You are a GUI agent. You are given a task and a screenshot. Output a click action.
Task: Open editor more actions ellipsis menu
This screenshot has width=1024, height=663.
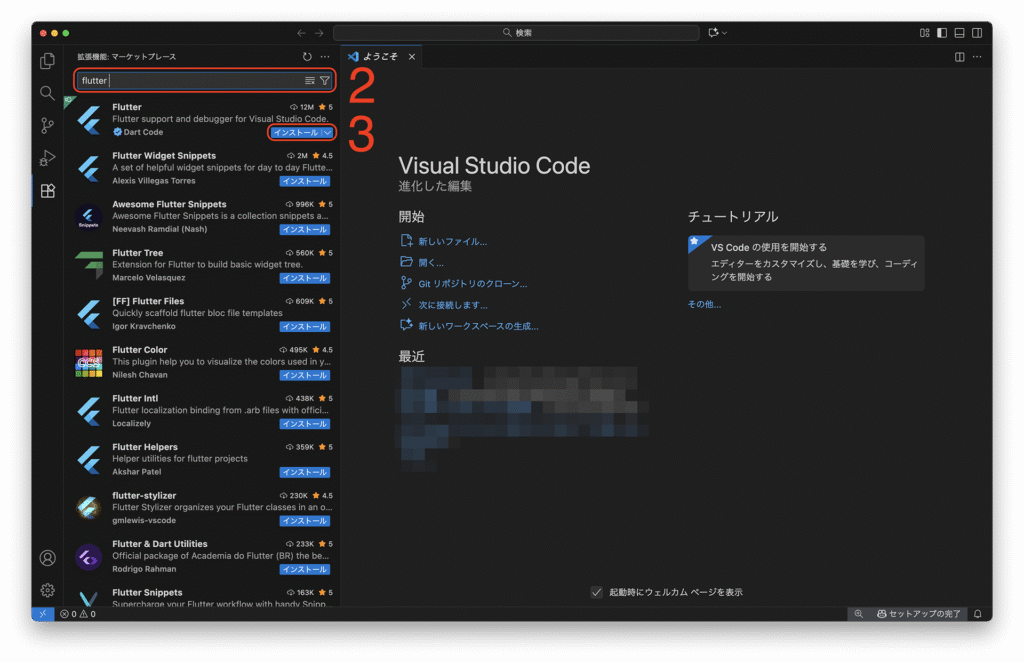point(977,57)
